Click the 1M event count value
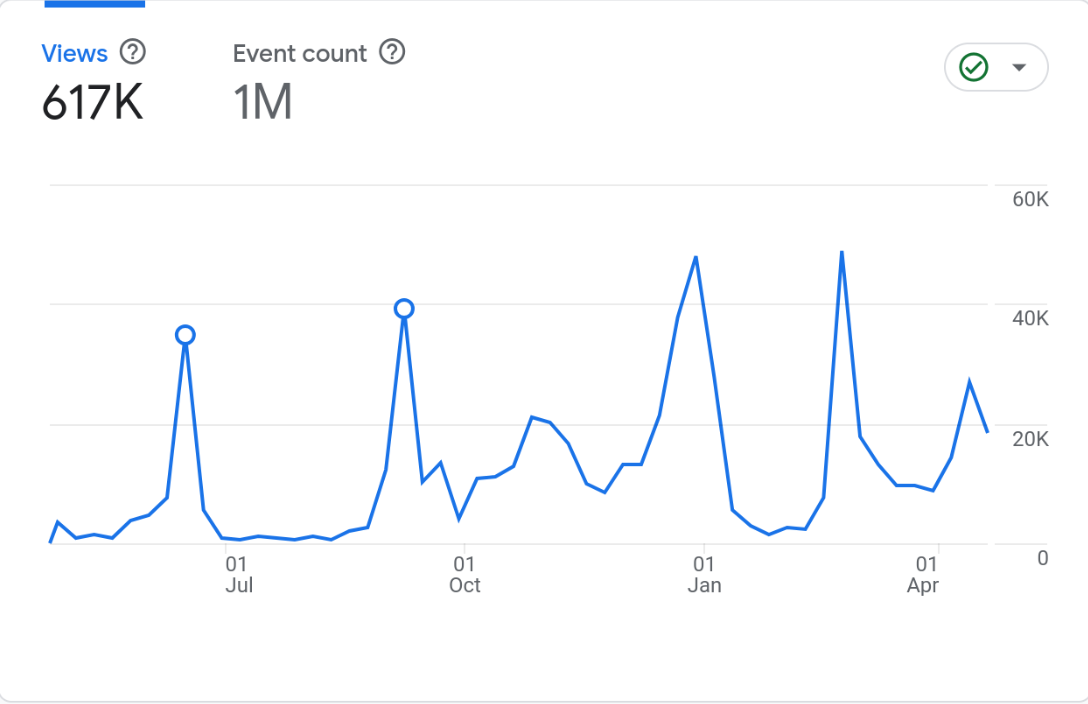 [262, 103]
